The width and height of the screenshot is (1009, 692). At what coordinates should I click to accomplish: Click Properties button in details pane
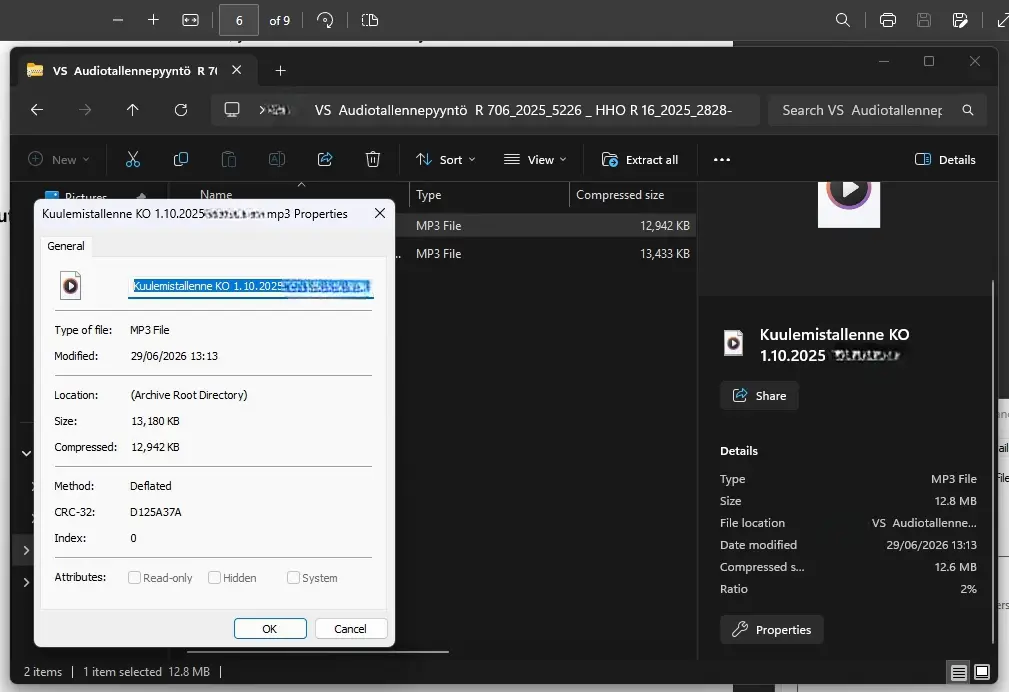click(x=772, y=630)
